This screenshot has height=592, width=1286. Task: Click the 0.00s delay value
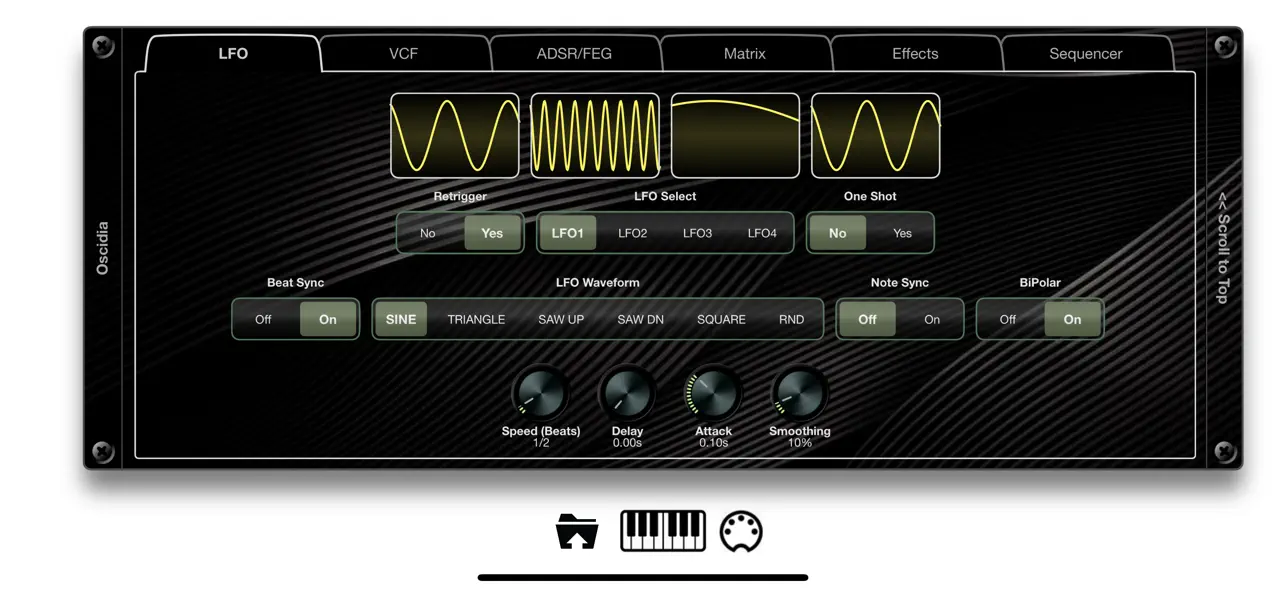coord(627,443)
